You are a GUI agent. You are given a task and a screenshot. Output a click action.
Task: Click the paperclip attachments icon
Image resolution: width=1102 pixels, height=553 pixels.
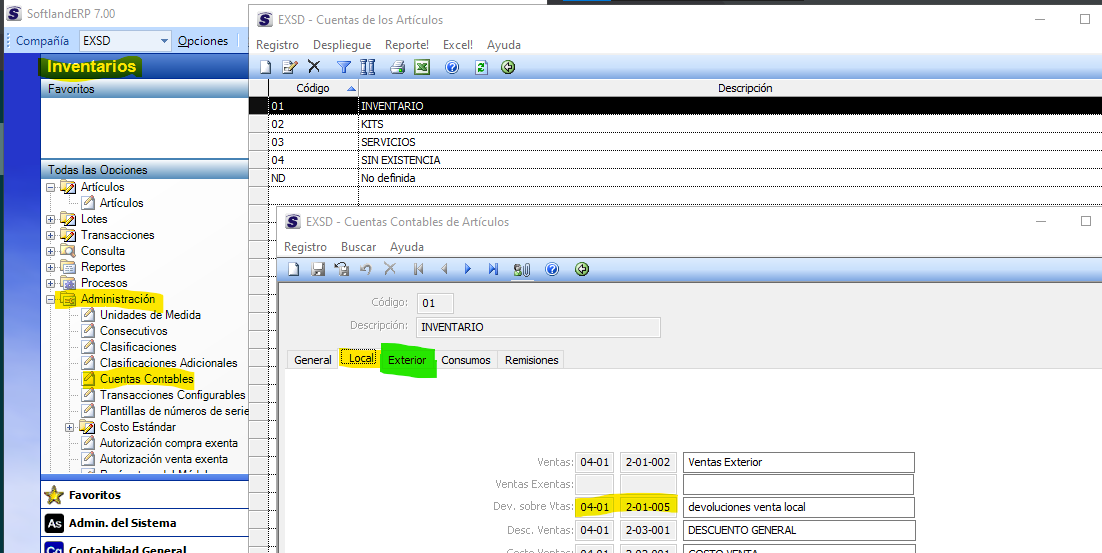(x=521, y=269)
